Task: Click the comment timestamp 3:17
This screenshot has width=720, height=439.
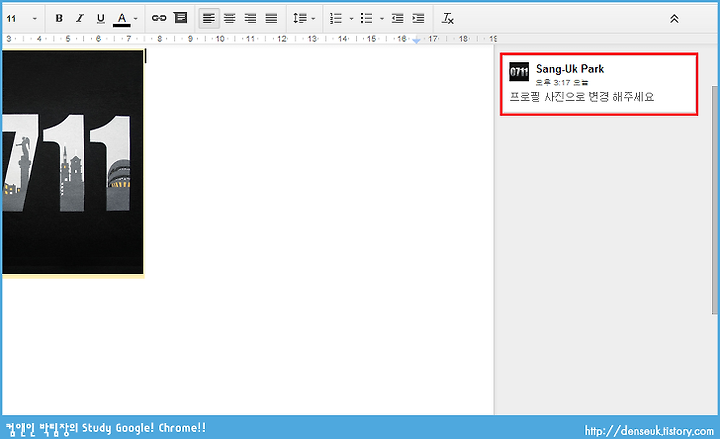Action: tap(562, 83)
